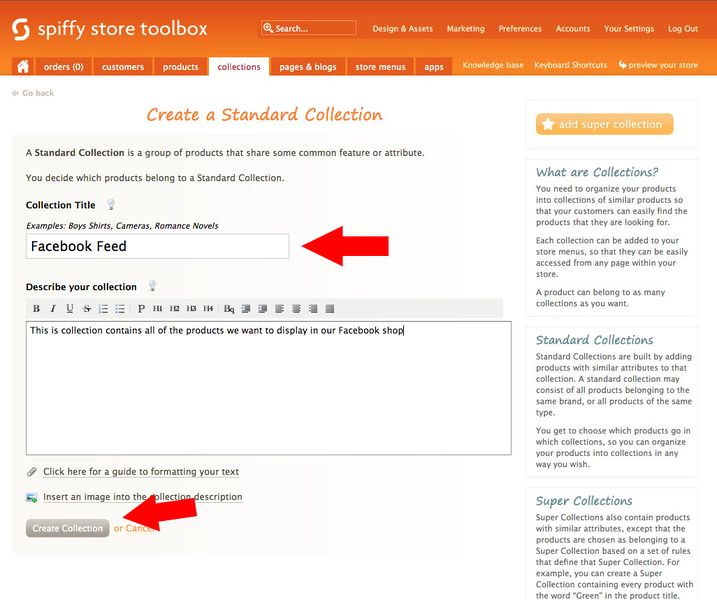The height and width of the screenshot is (600, 717).
Task: Toggle italic text formatting
Action: (53, 308)
